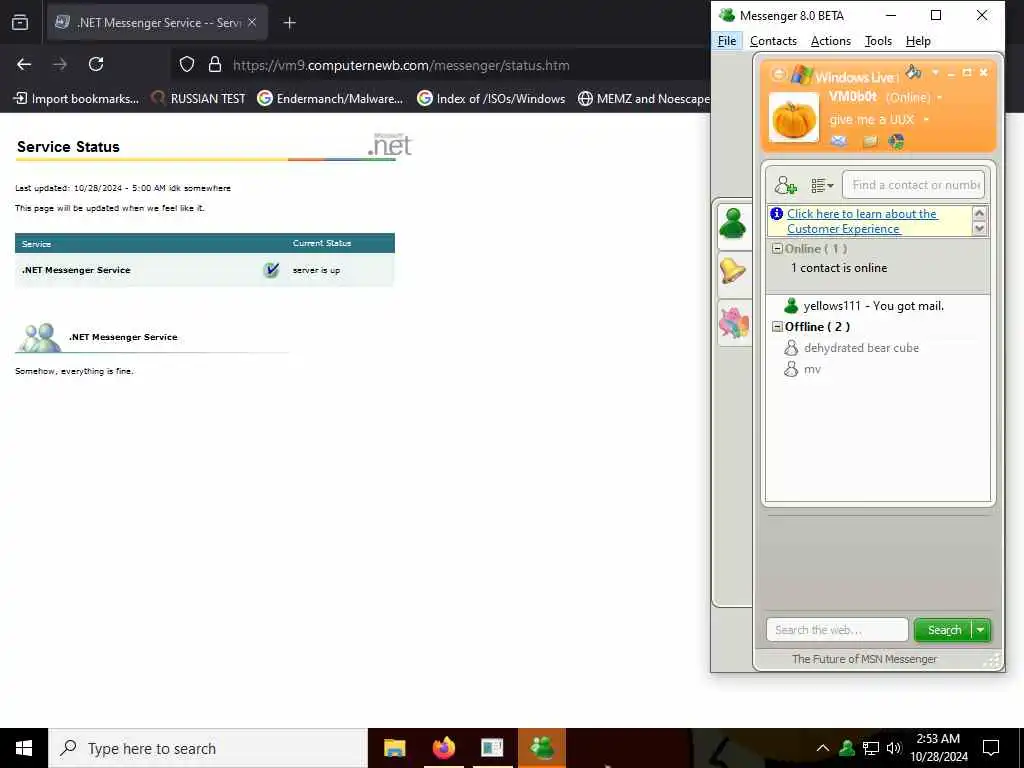Click the offline icon beside mv
1024x768 pixels.
(x=791, y=370)
